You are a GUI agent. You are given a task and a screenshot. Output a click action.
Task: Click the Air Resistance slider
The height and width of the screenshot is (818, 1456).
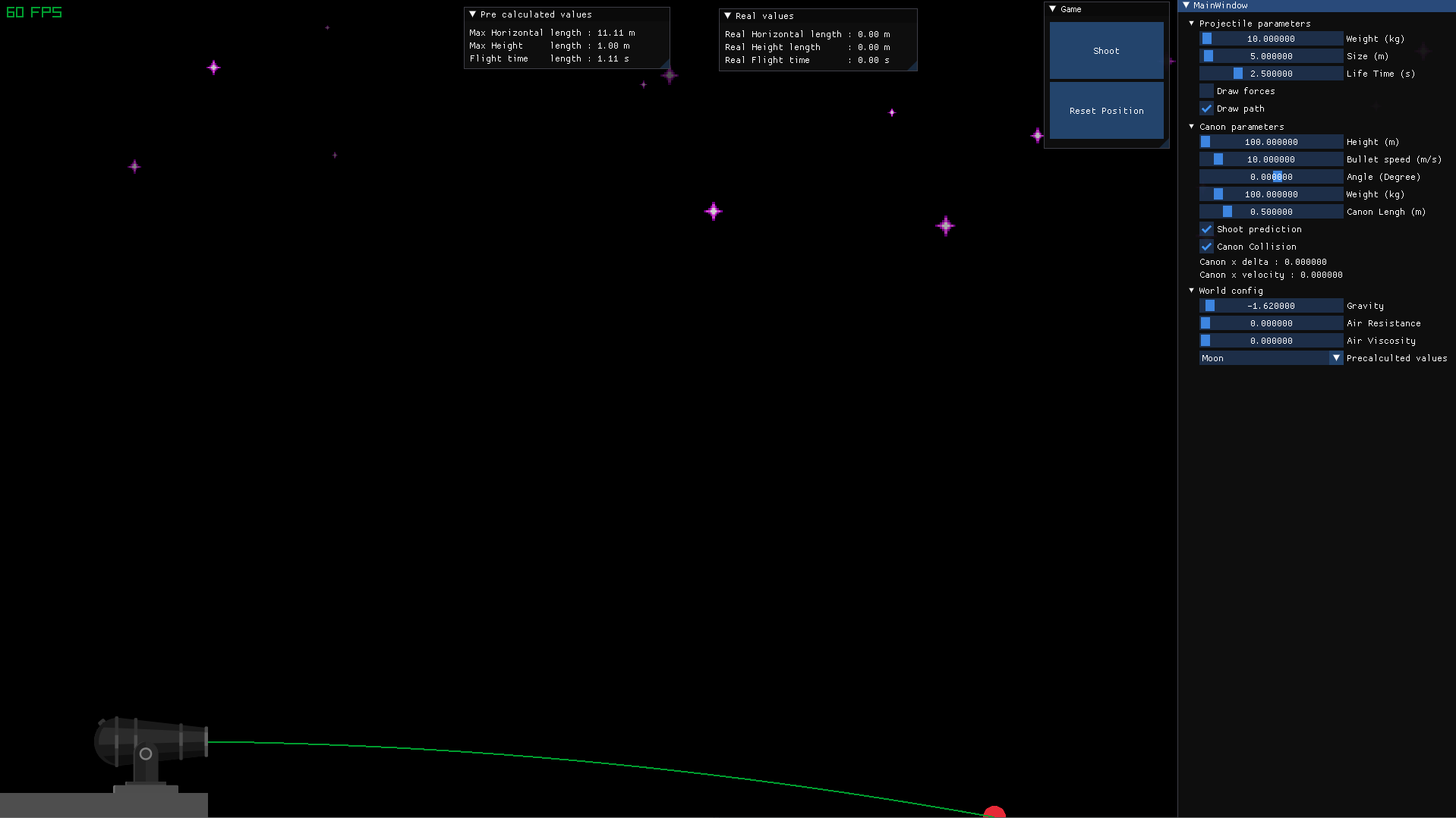pyautogui.click(x=1272, y=323)
